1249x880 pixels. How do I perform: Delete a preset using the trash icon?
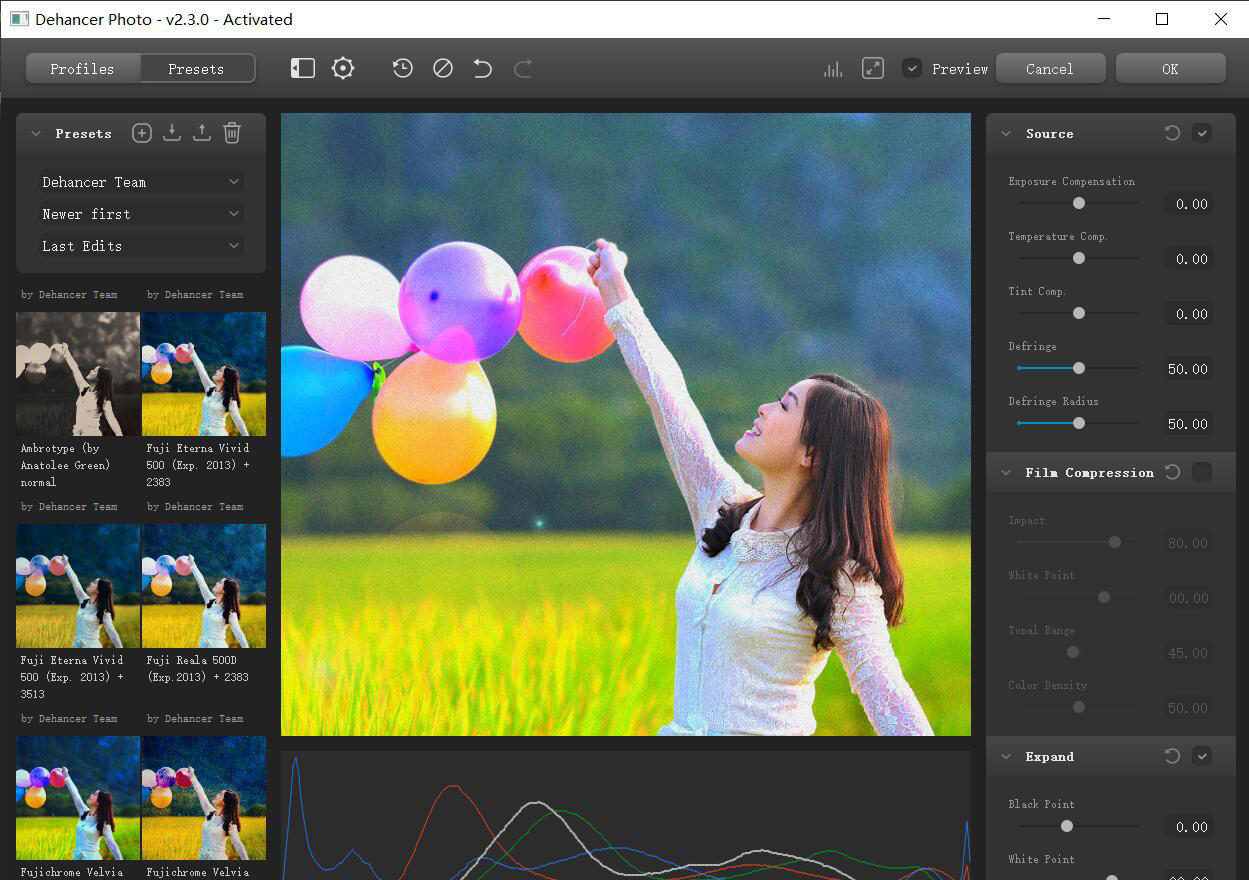232,132
